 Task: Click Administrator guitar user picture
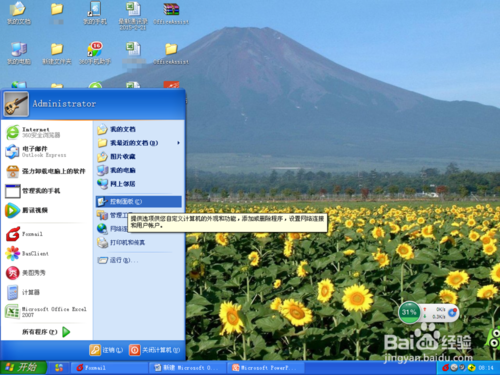[16, 104]
